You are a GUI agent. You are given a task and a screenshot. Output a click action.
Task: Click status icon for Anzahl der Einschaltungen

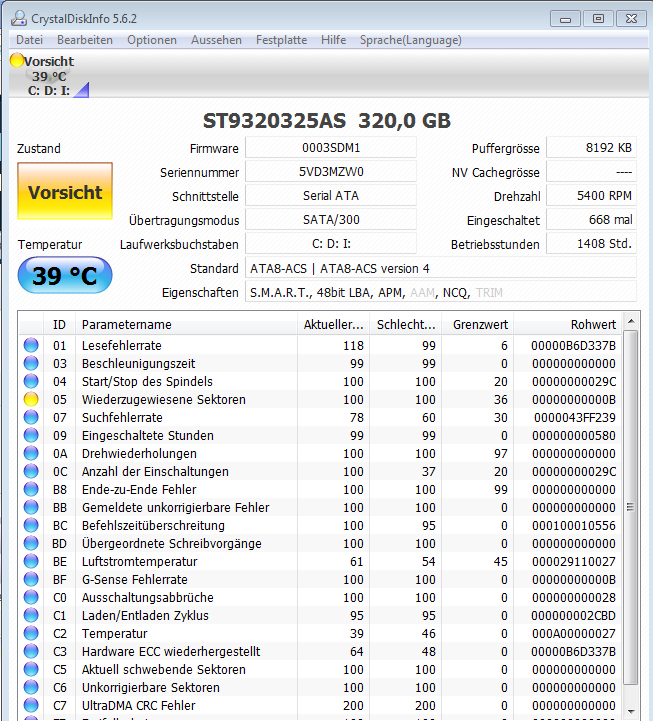31,471
